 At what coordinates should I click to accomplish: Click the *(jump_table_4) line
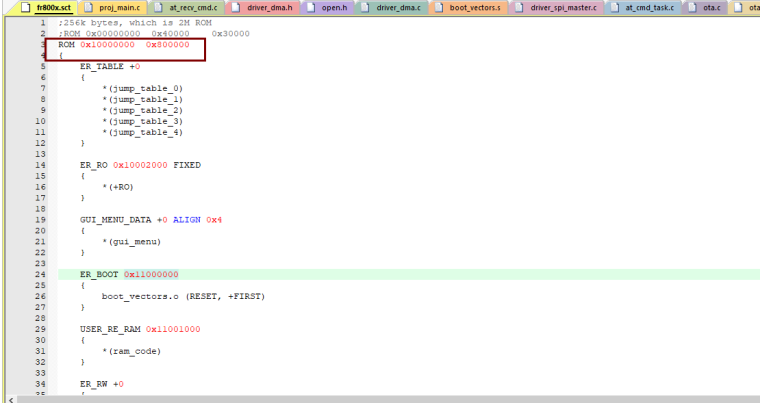pyautogui.click(x=142, y=132)
